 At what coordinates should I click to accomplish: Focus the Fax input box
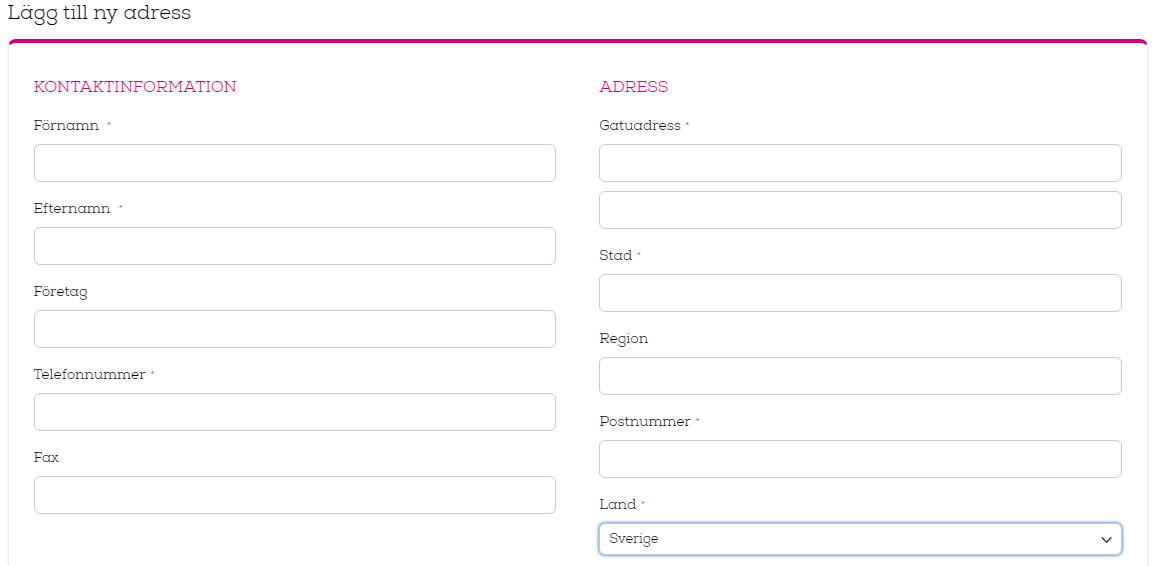click(x=295, y=495)
